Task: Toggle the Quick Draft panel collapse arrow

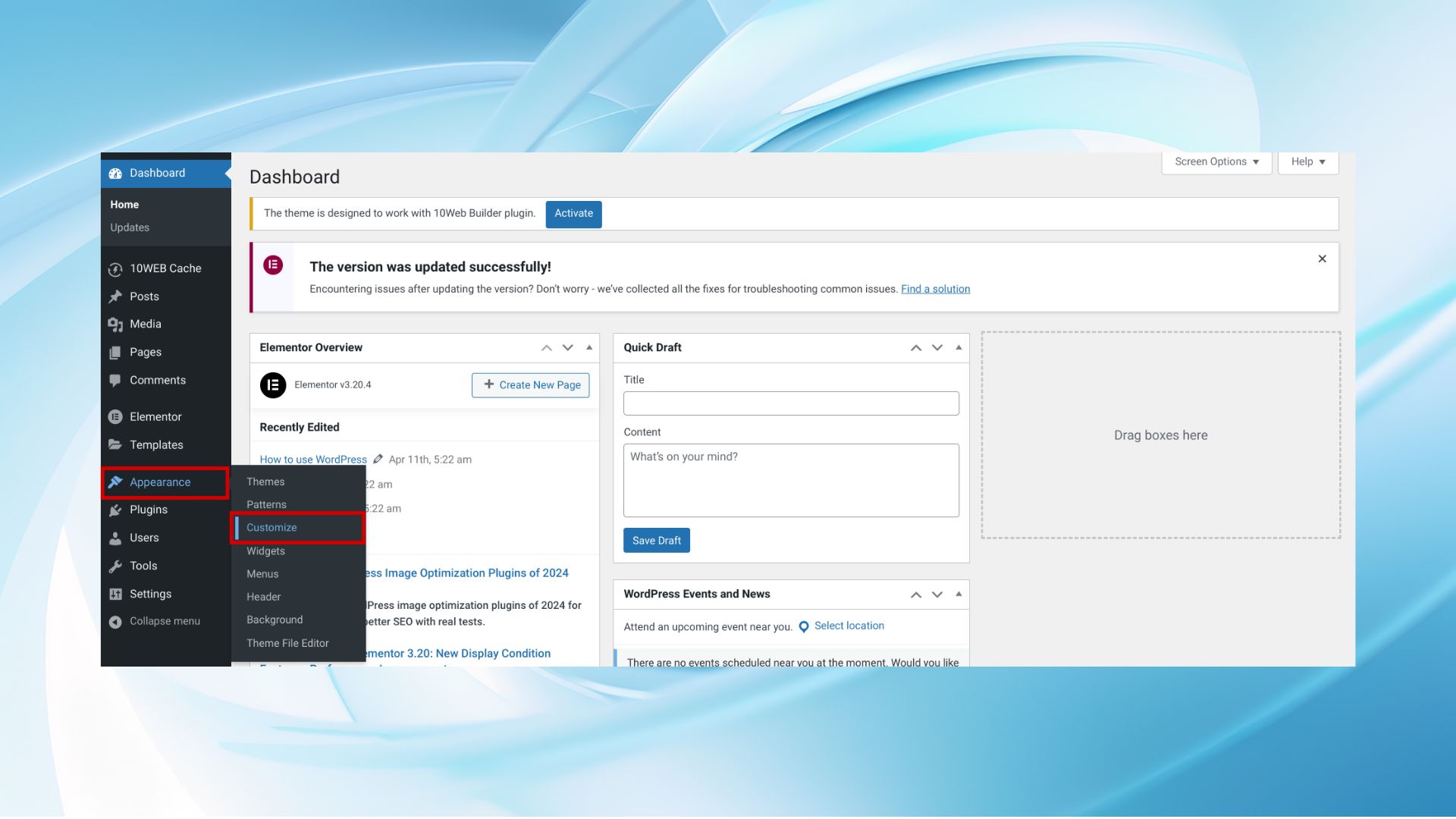Action: [959, 347]
